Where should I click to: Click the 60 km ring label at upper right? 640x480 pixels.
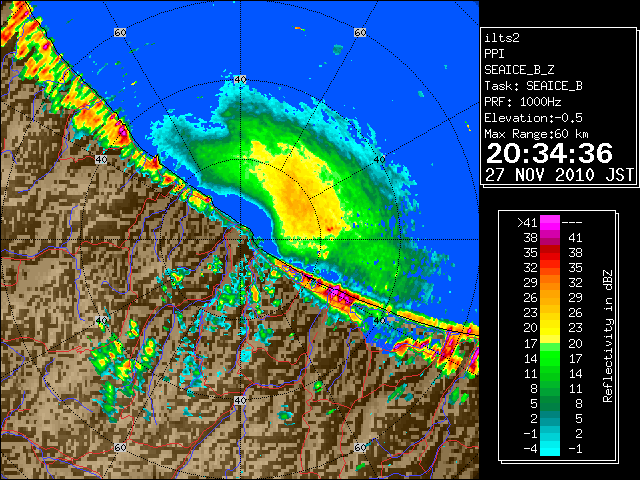[360, 32]
